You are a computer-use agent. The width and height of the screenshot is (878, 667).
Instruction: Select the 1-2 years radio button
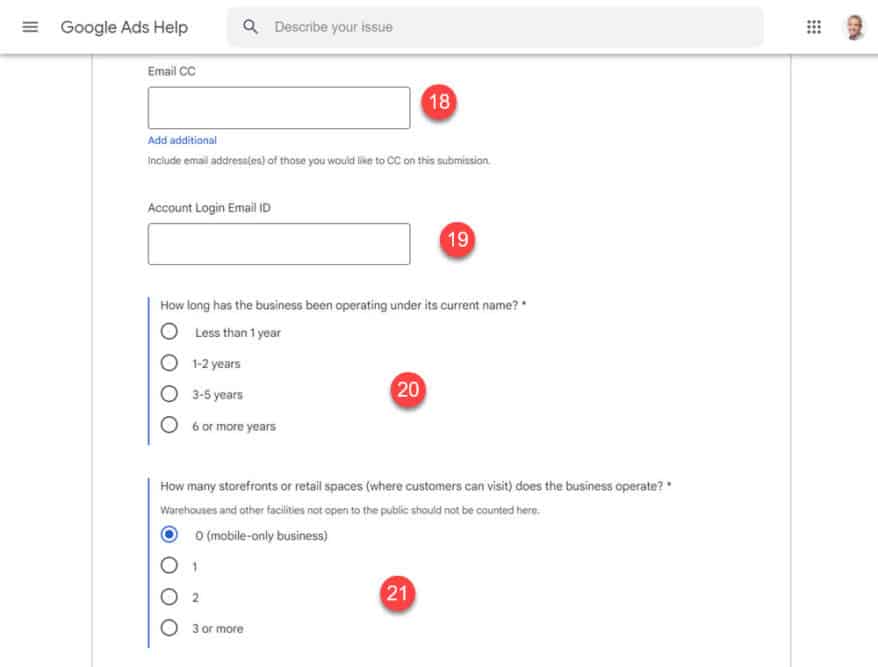(x=169, y=363)
